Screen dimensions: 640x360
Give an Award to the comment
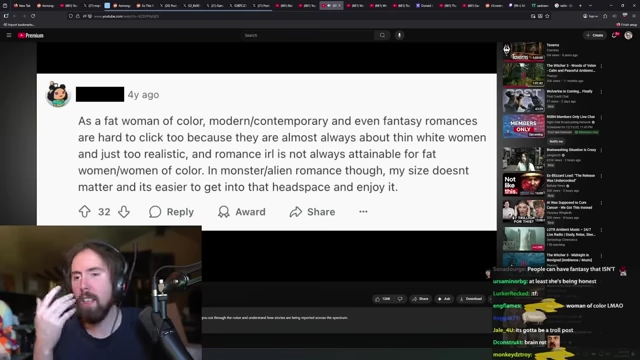(242, 211)
